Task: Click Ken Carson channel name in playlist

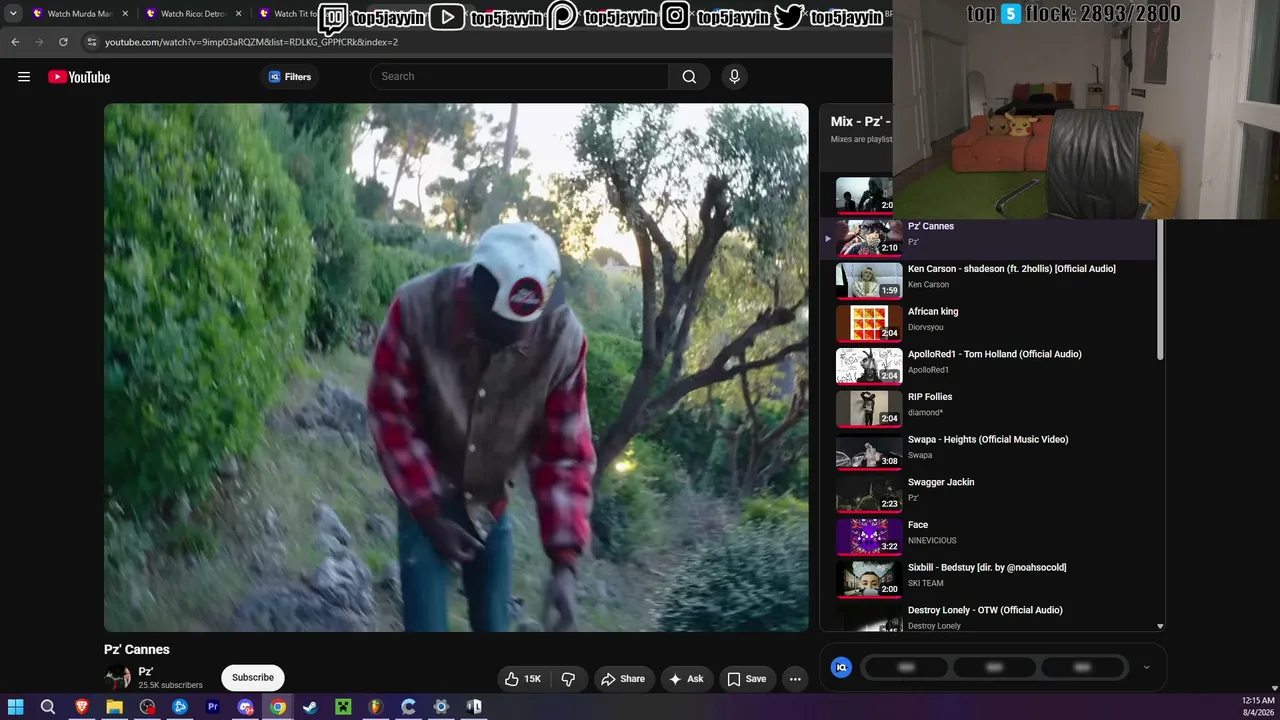Action: [x=928, y=285]
